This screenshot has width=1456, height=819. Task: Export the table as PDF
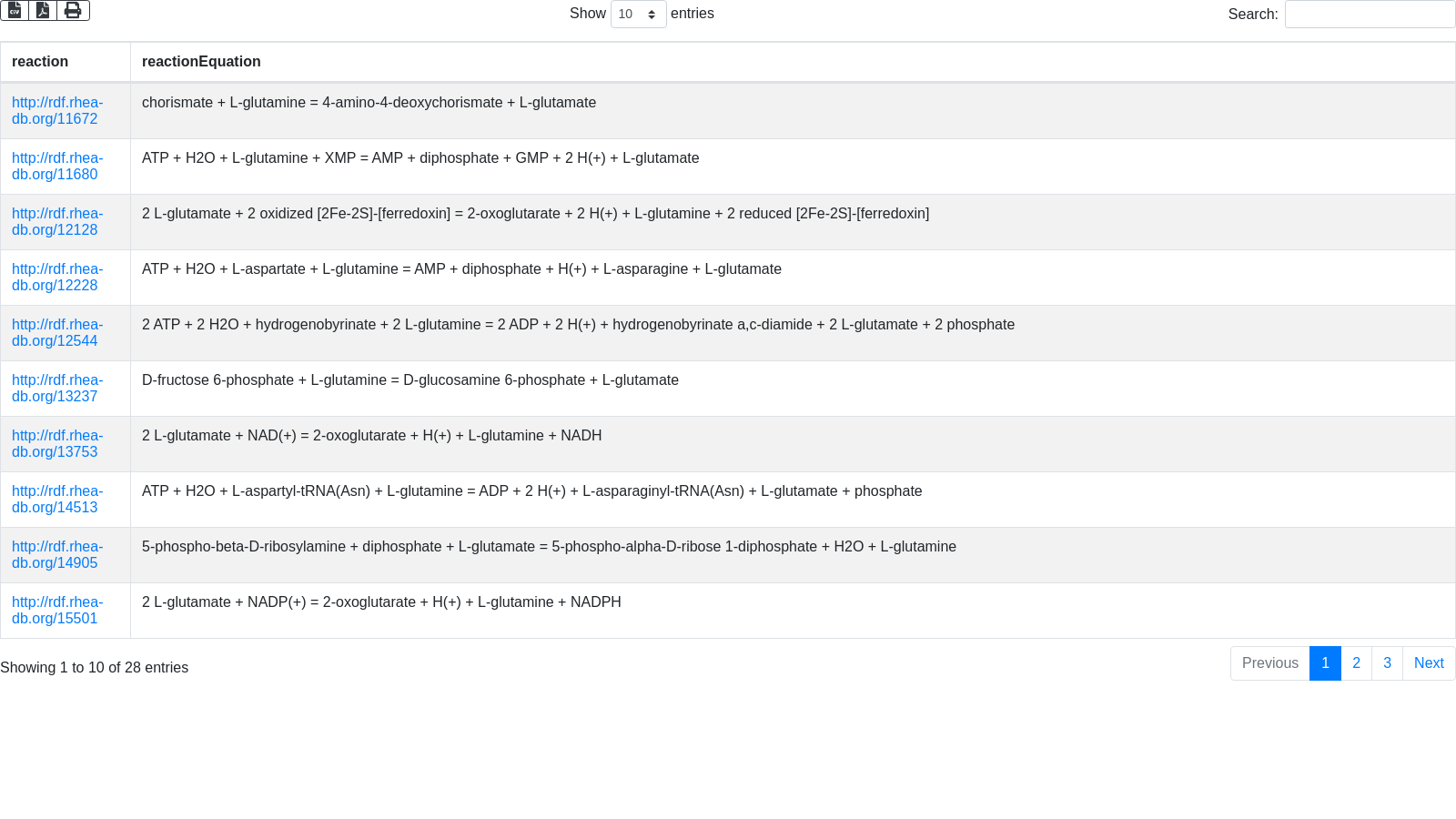pos(43,10)
